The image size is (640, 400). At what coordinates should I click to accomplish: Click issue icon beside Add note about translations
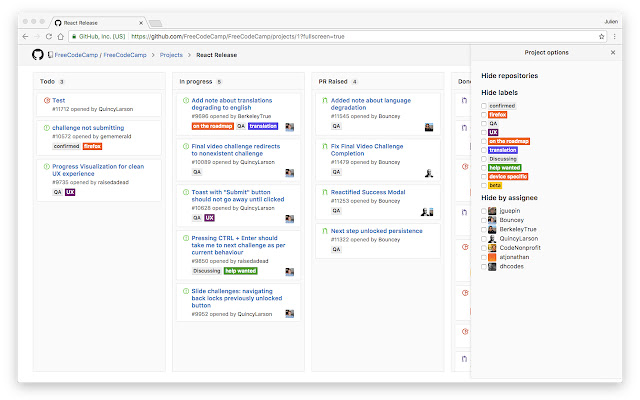(x=186, y=100)
